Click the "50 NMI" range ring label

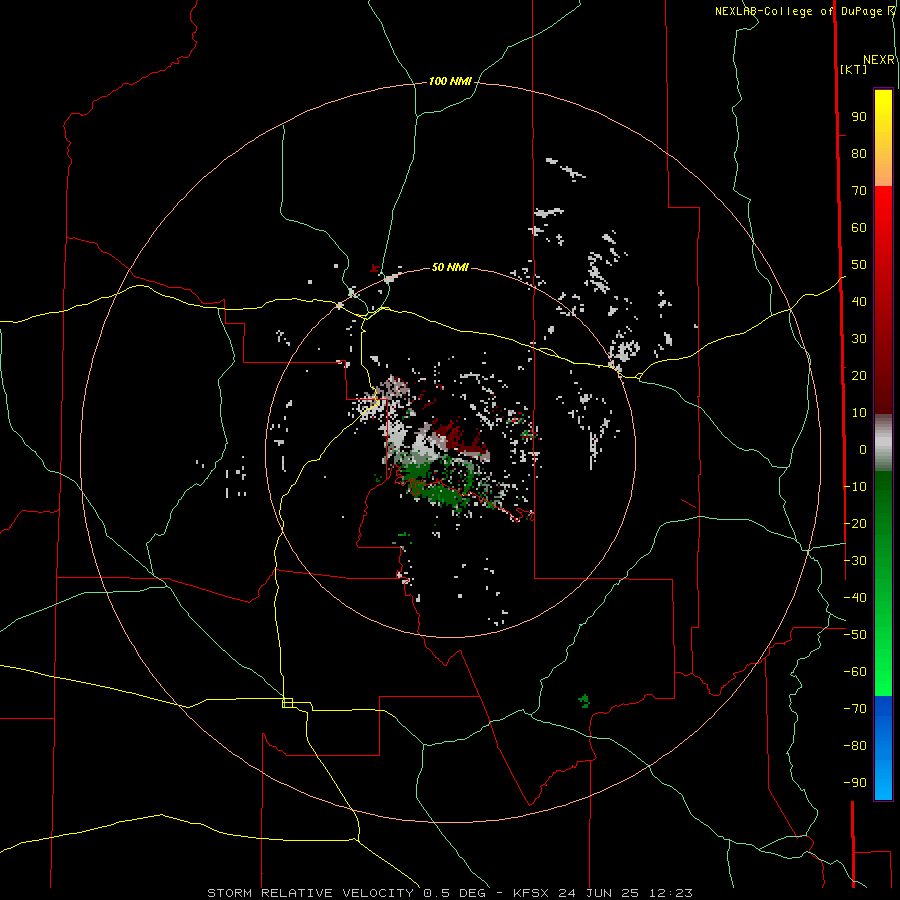click(450, 267)
